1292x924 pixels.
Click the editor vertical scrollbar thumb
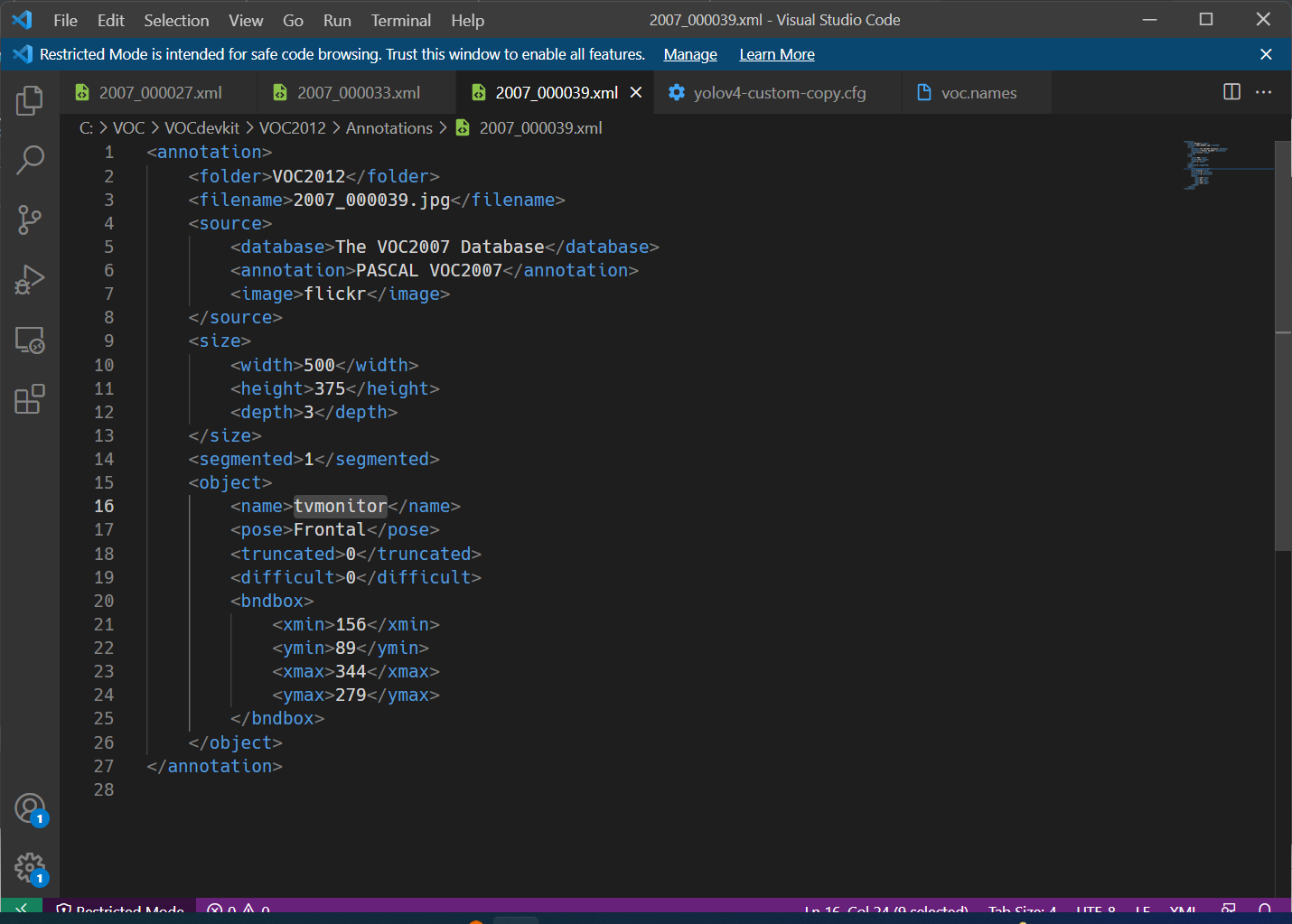pos(1283,345)
